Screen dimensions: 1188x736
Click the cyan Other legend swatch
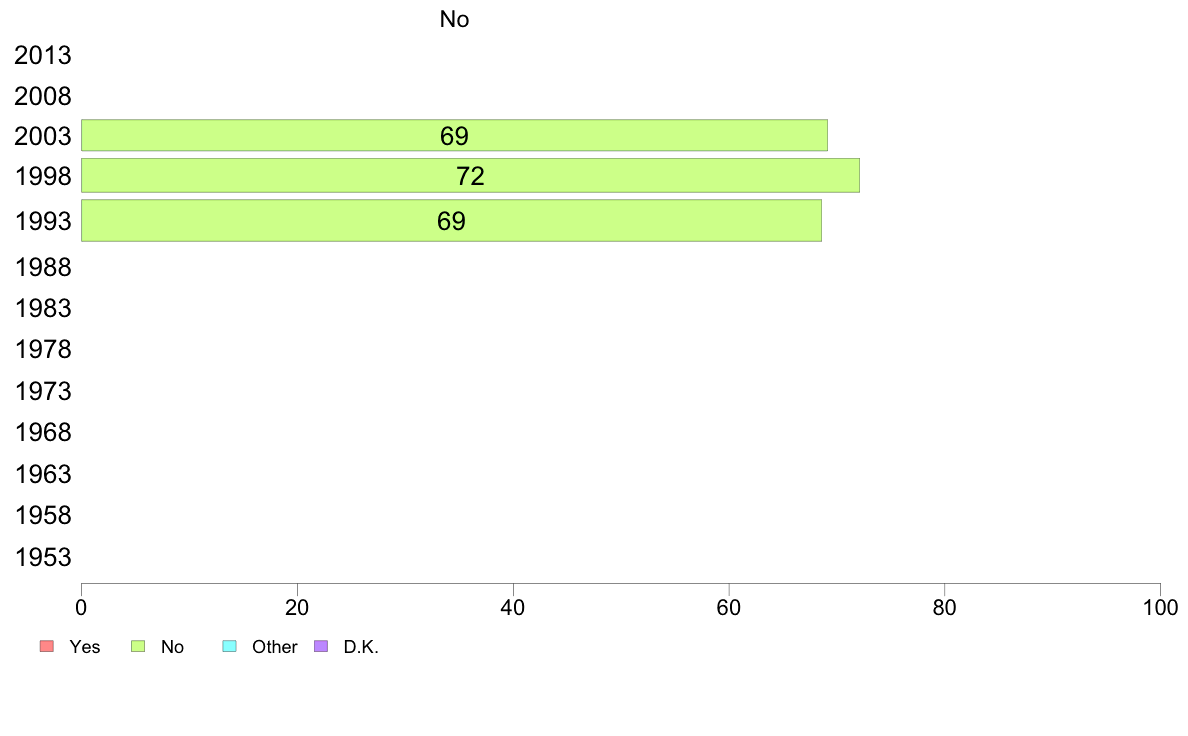pos(230,646)
